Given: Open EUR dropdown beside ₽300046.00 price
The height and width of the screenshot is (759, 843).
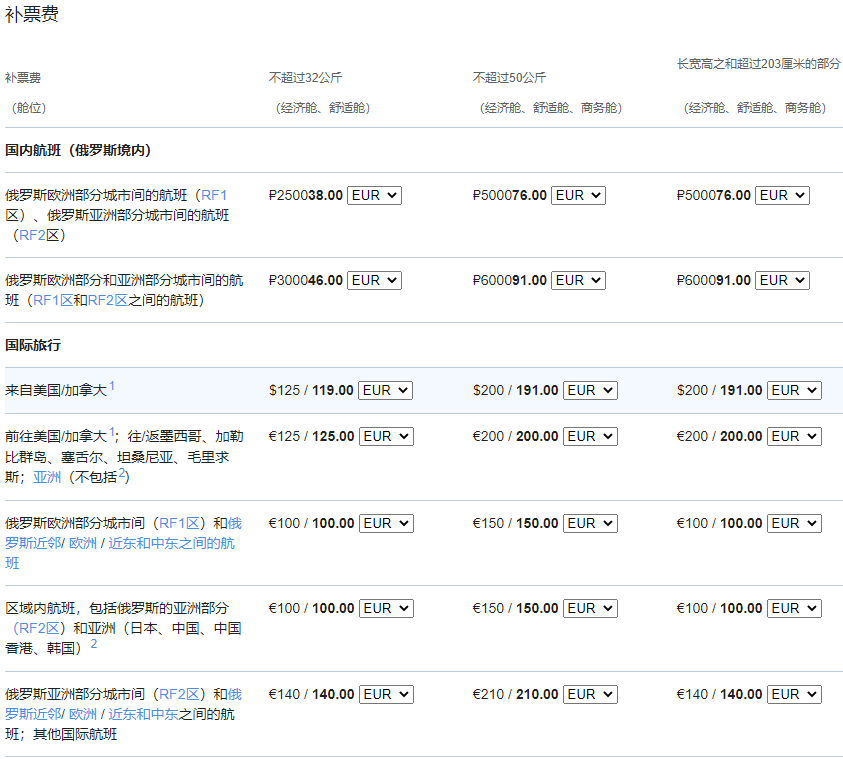Looking at the screenshot, I should tap(374, 280).
